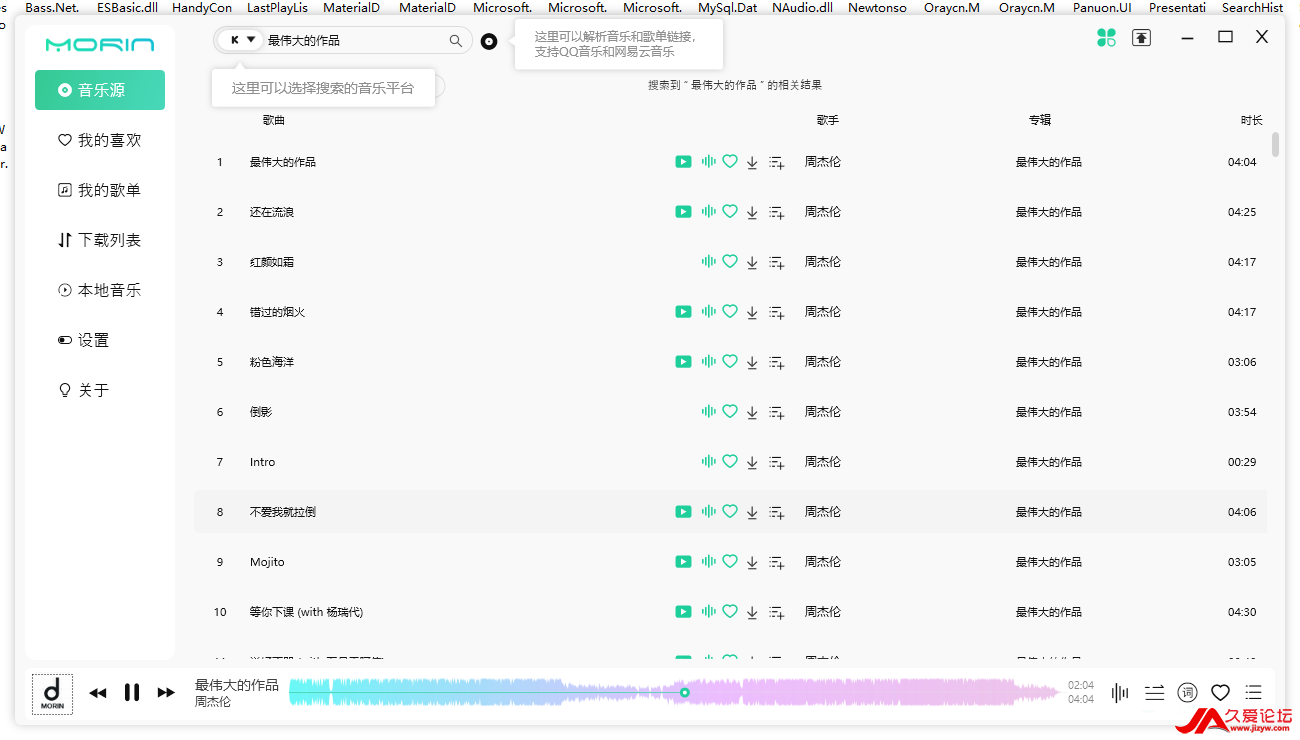Favorite the song 不爱我就拉倒

click(730, 512)
